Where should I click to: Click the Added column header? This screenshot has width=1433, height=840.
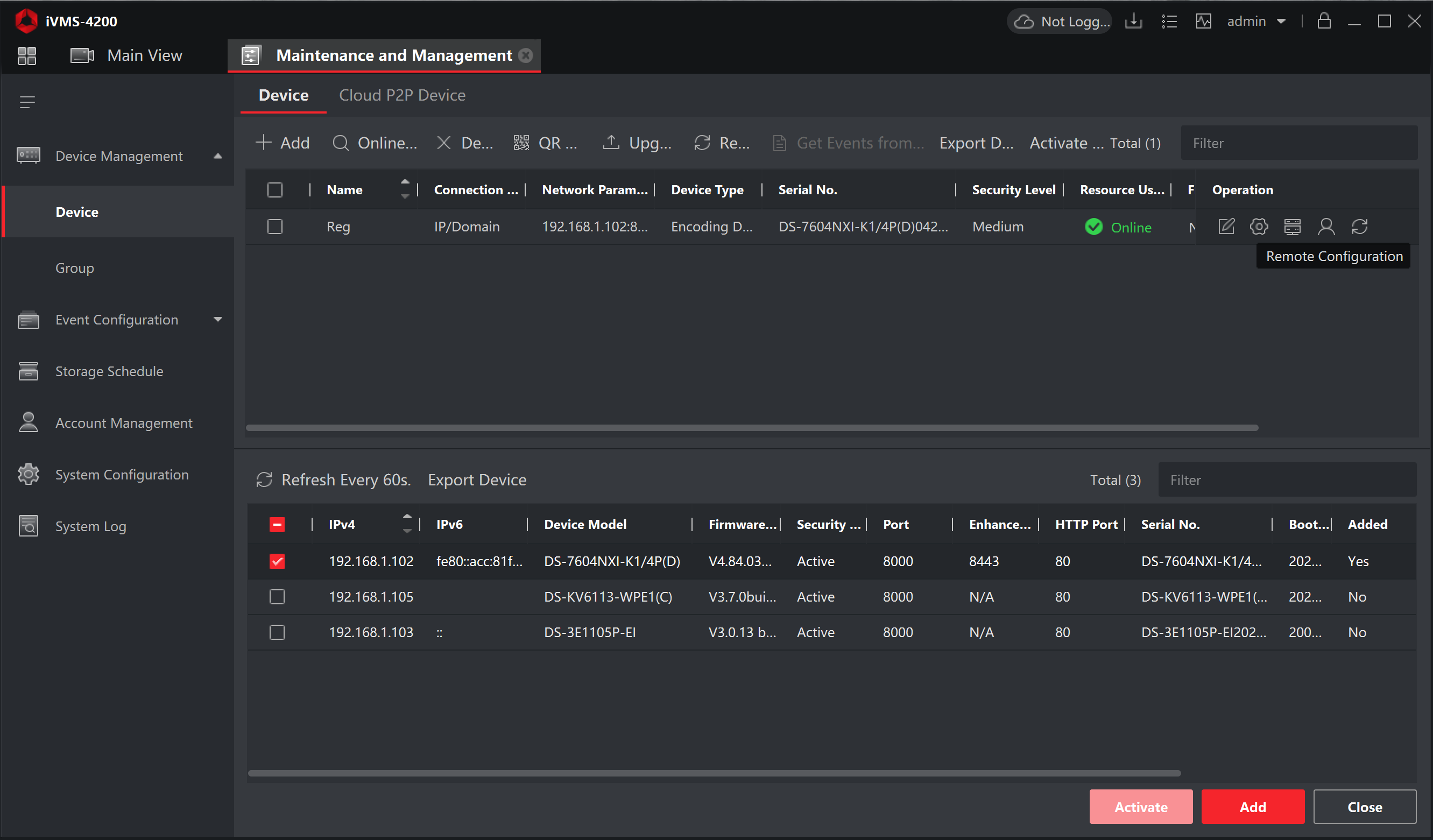(1367, 524)
